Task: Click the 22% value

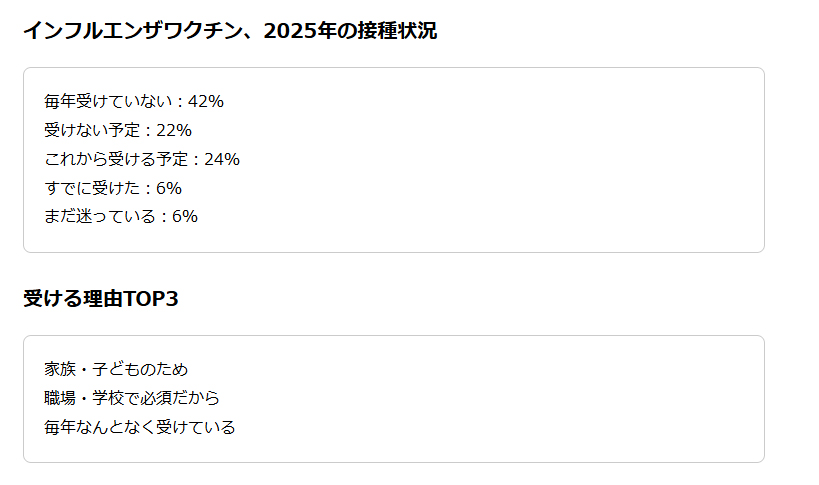Action: [x=174, y=130]
